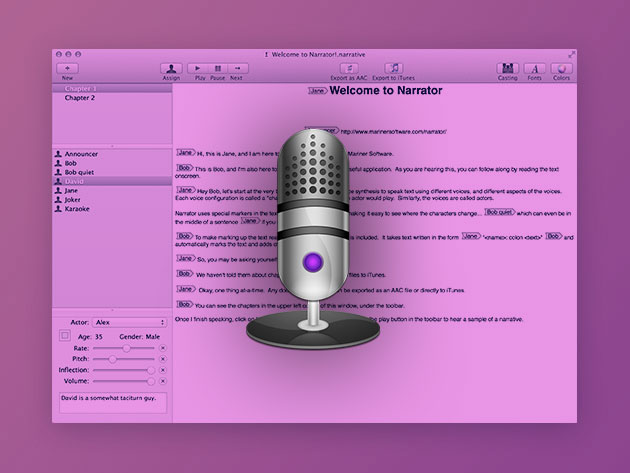Reset the Inflection slider with its X button

pos(163,370)
